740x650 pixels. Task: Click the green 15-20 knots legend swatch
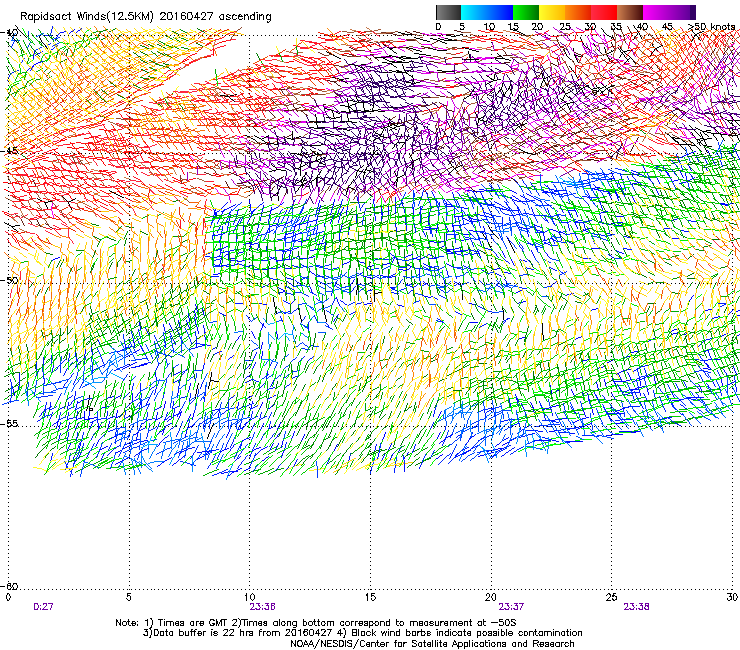pyautogui.click(x=526, y=12)
